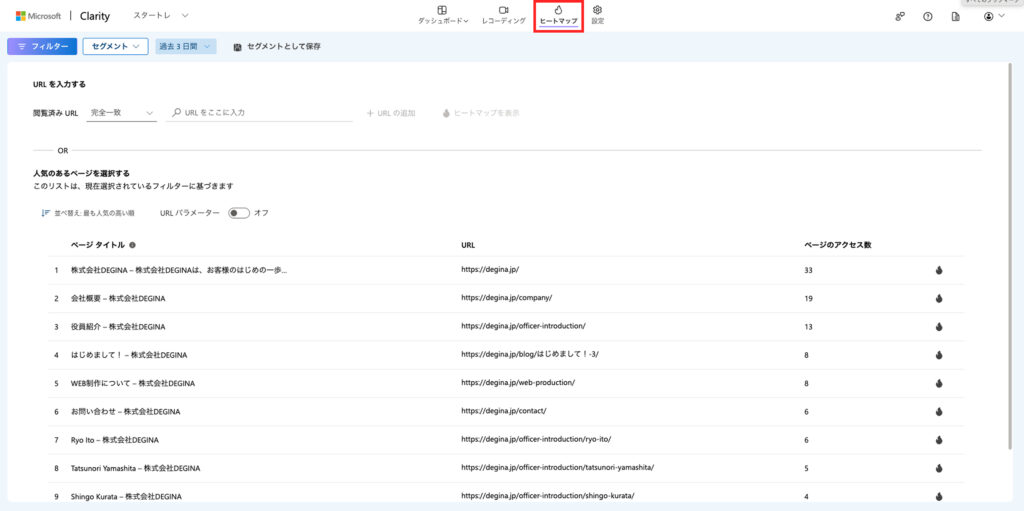
Task: Open the 過去 3 日間 date range dropdown
Action: point(185,47)
